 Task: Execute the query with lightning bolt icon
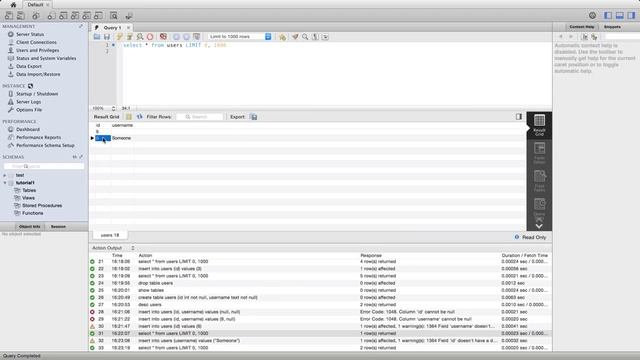[119, 37]
